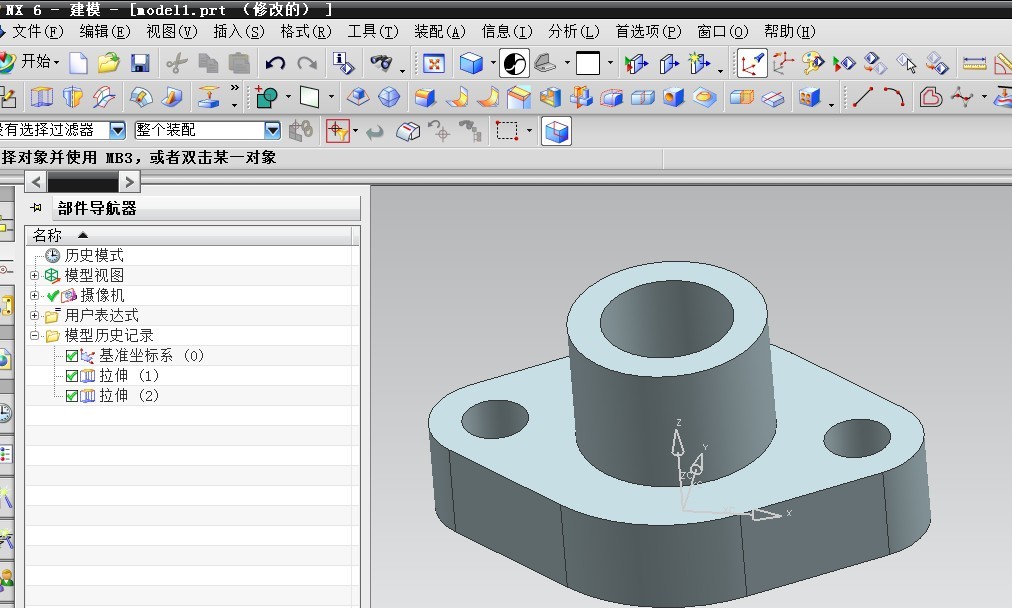Click the right scroll arrow above the navigator
The height and width of the screenshot is (608, 1012).
(x=130, y=183)
